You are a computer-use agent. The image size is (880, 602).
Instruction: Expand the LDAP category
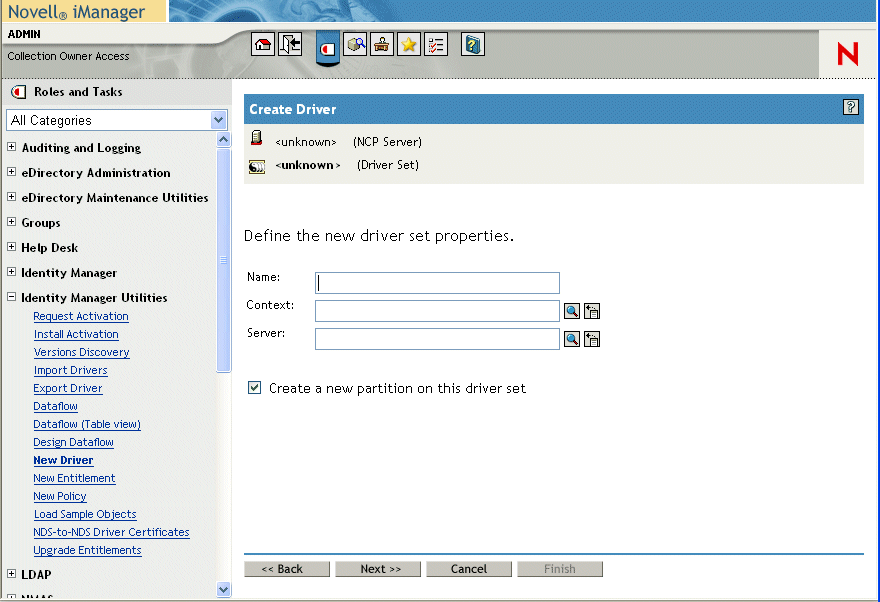click(10, 574)
